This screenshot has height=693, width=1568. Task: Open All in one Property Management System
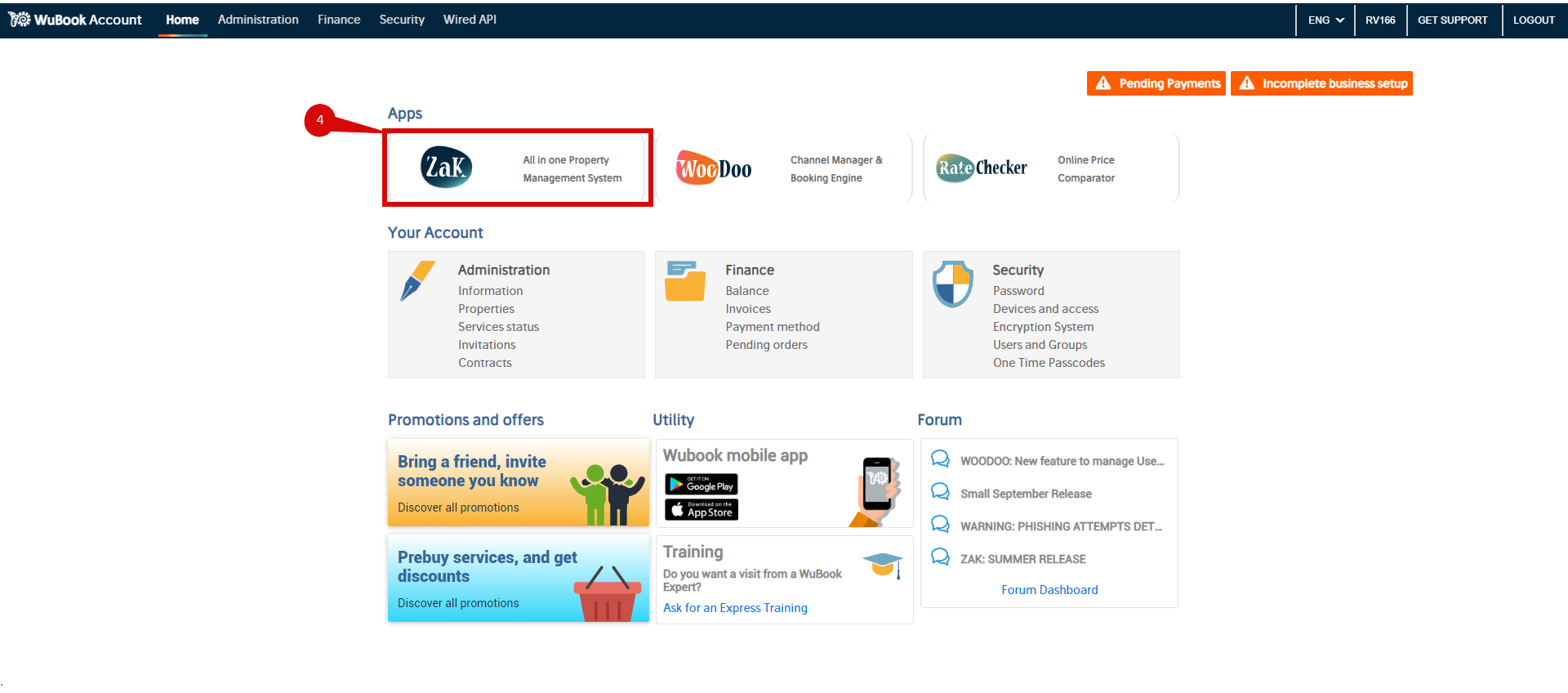[x=572, y=169]
